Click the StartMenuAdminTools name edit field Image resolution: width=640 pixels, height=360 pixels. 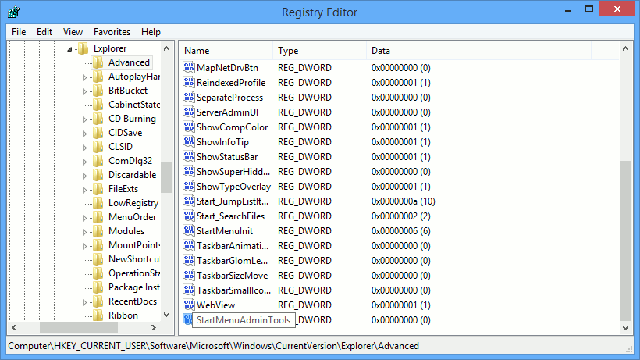pos(243,320)
